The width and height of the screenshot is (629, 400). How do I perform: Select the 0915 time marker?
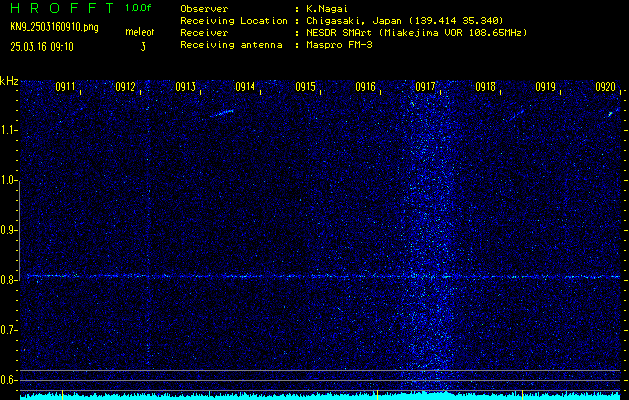click(x=306, y=87)
